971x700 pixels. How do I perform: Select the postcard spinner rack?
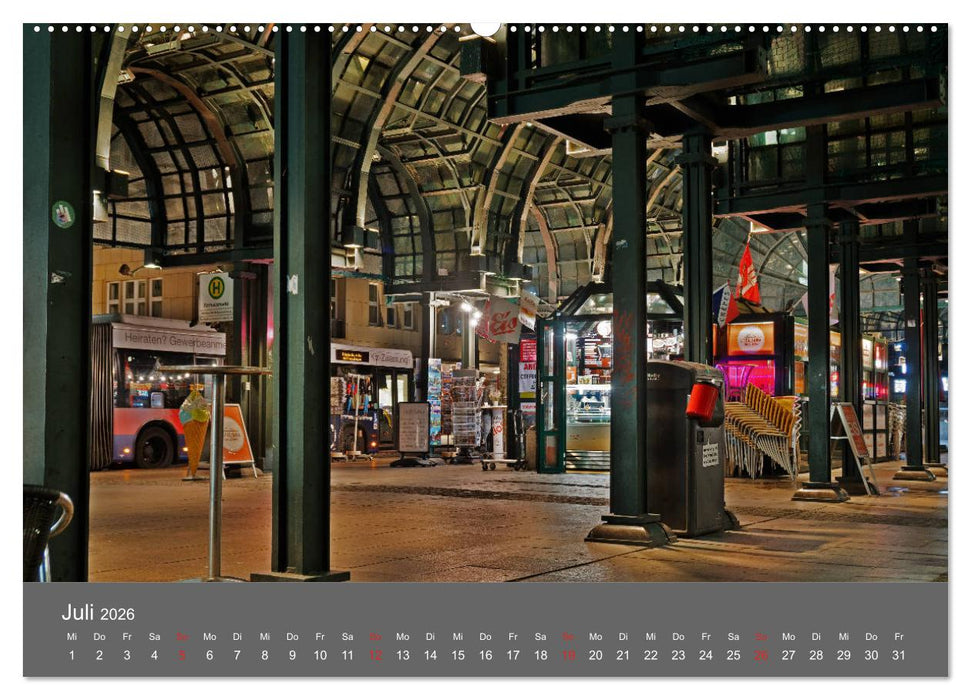coord(464,410)
